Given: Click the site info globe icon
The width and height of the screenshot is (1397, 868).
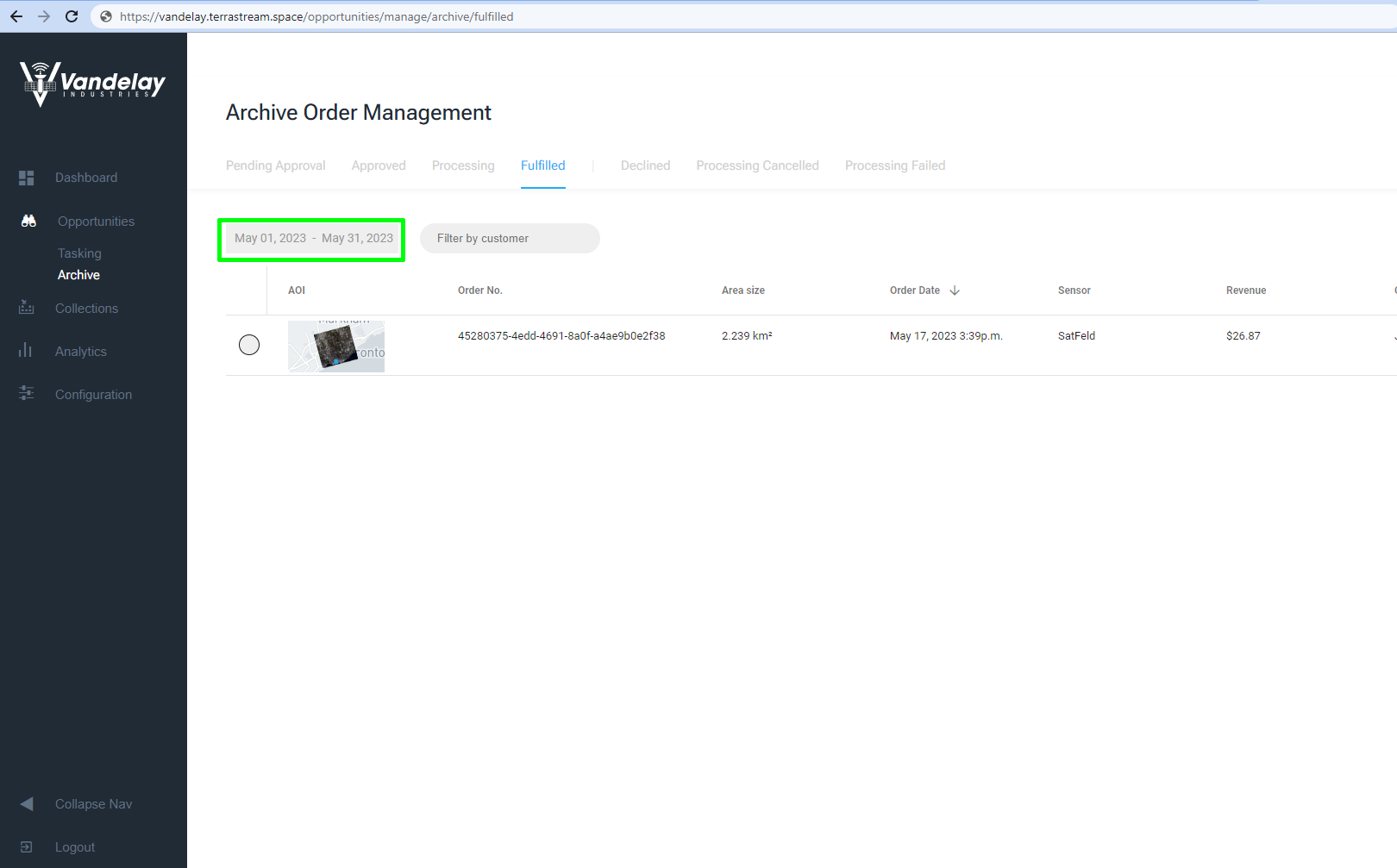Looking at the screenshot, I should (x=106, y=16).
